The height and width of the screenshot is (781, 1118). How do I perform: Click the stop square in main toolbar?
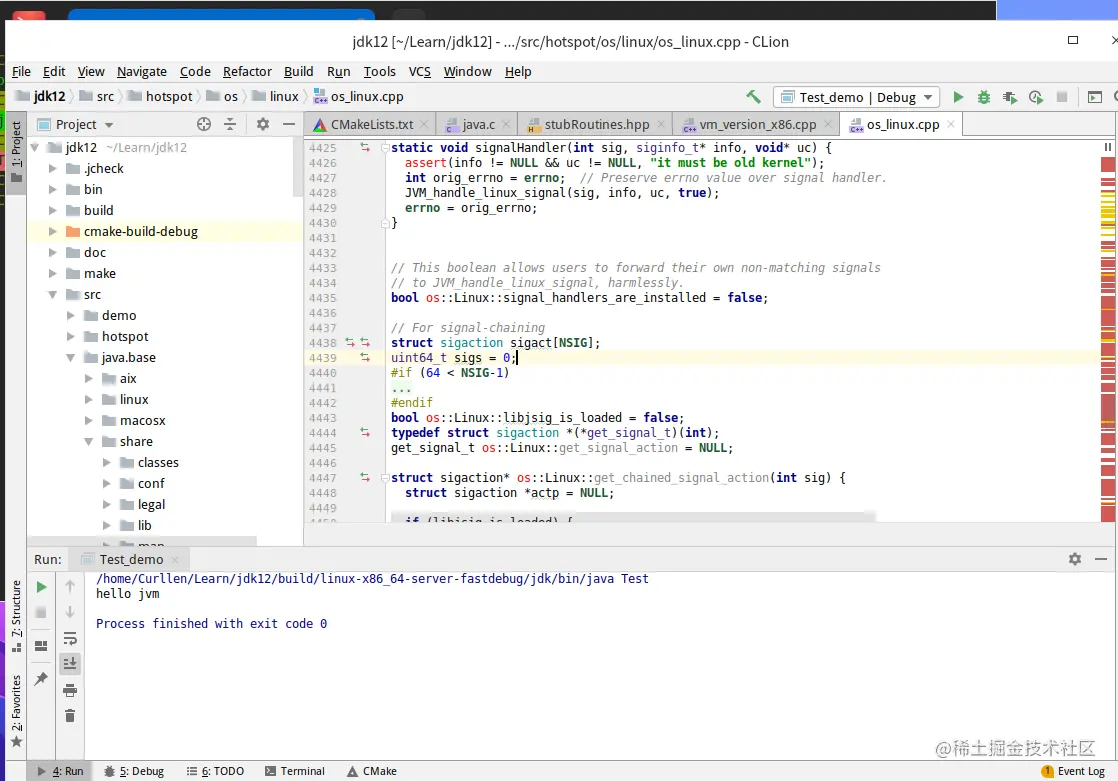point(1062,97)
